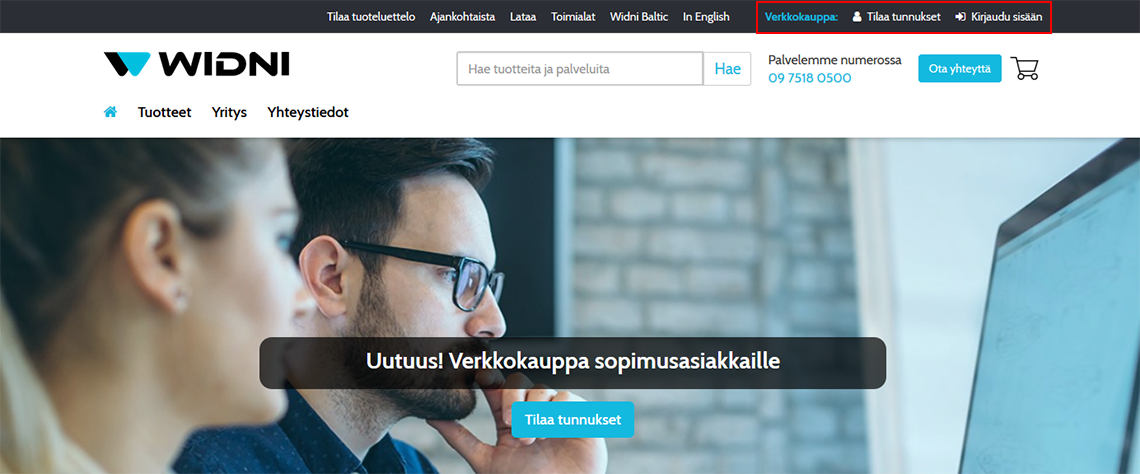
Task: Visit the Widni Baltic link
Action: coord(639,17)
